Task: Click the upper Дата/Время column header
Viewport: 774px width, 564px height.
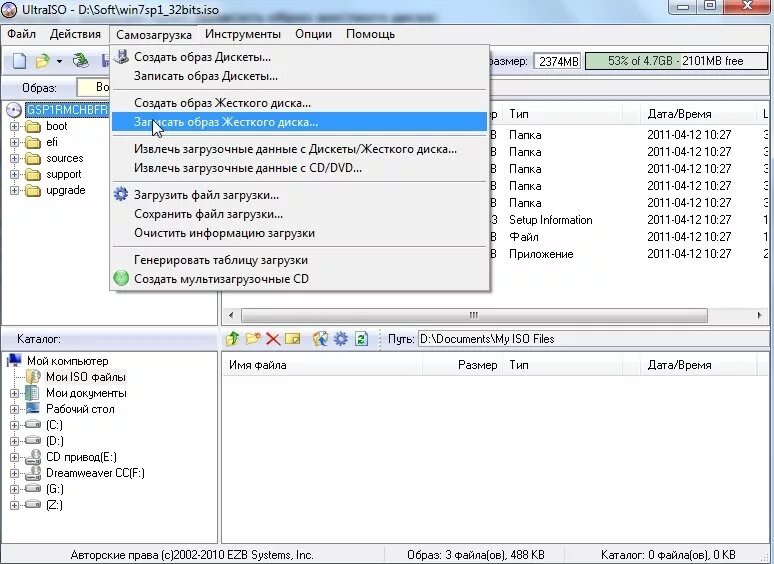Action: (698, 114)
